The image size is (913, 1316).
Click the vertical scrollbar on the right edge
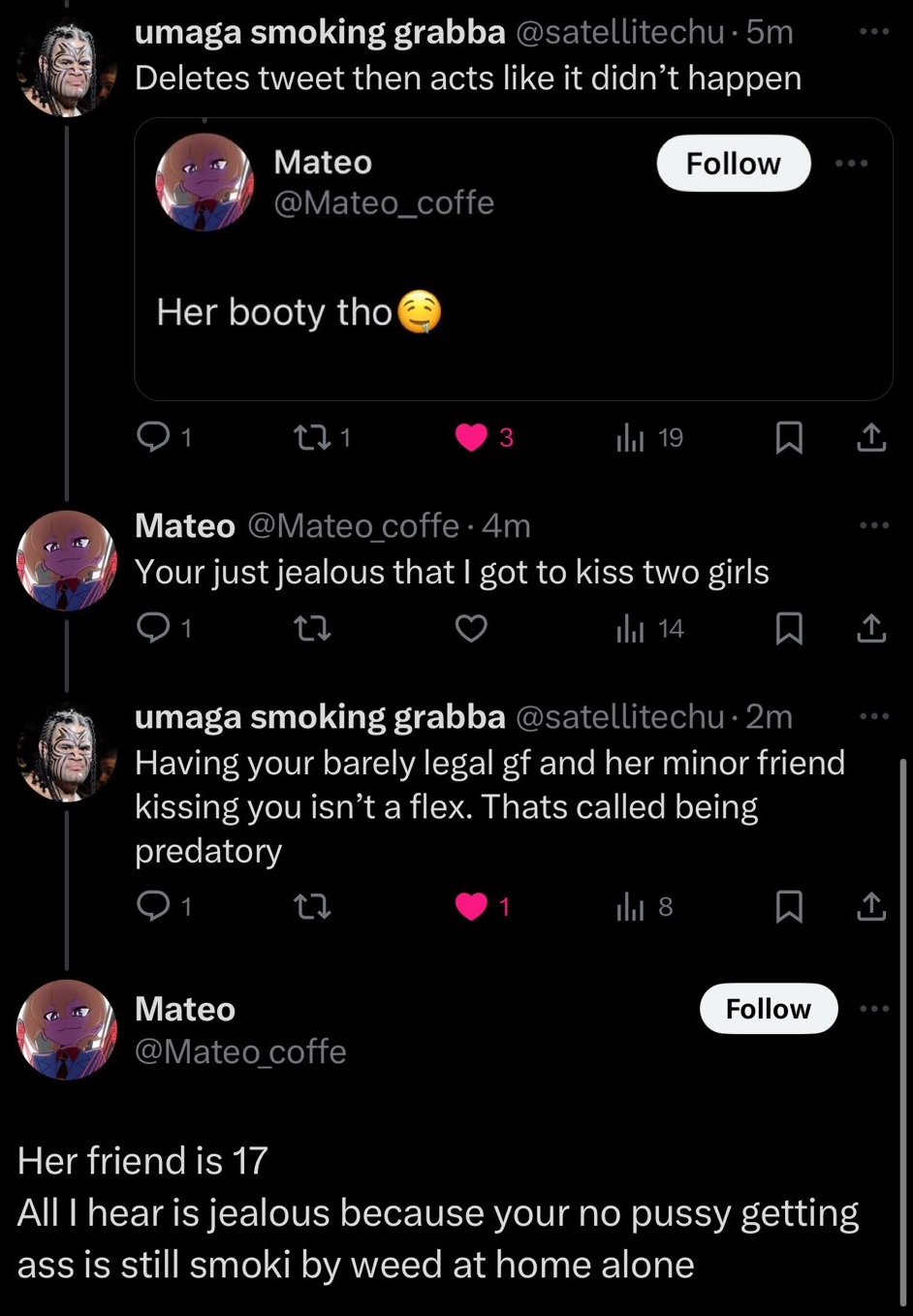point(903,1027)
